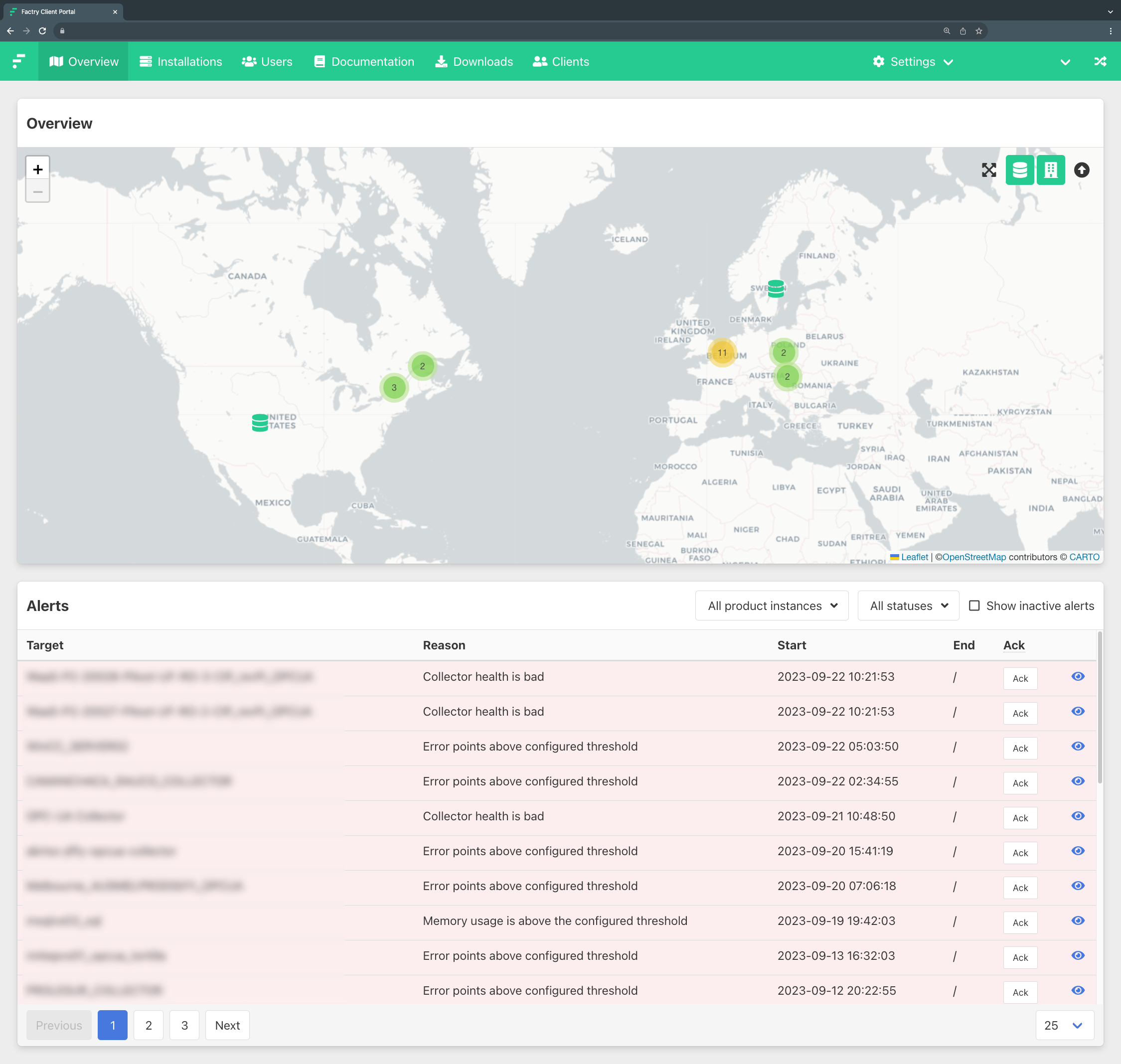Image resolution: width=1121 pixels, height=1064 pixels.
Task: Open the Installations tab
Action: pyautogui.click(x=181, y=61)
